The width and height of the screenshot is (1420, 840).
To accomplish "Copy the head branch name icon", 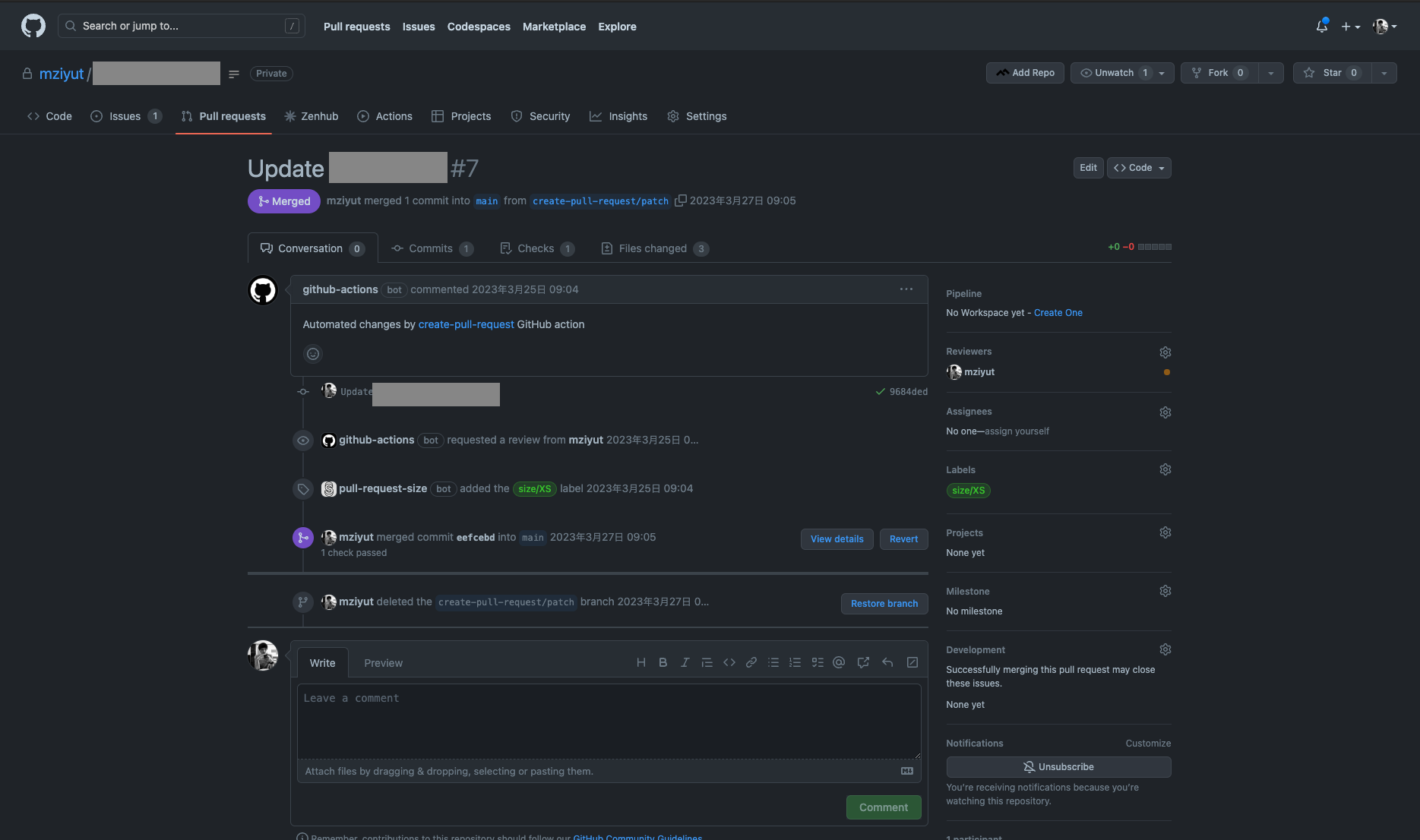I will tap(681, 201).
